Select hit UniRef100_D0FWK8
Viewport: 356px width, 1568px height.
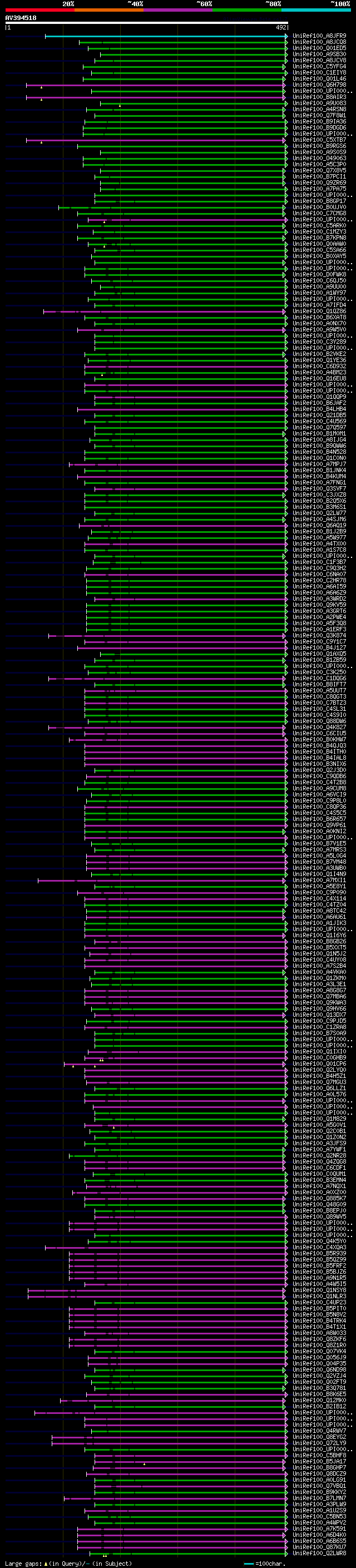(x=319, y=275)
